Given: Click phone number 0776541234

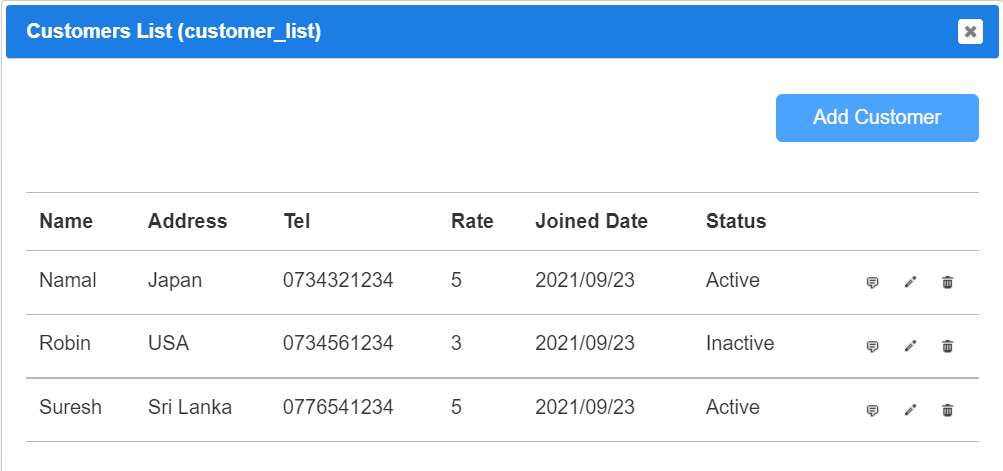Looking at the screenshot, I should pyautogui.click(x=338, y=408).
